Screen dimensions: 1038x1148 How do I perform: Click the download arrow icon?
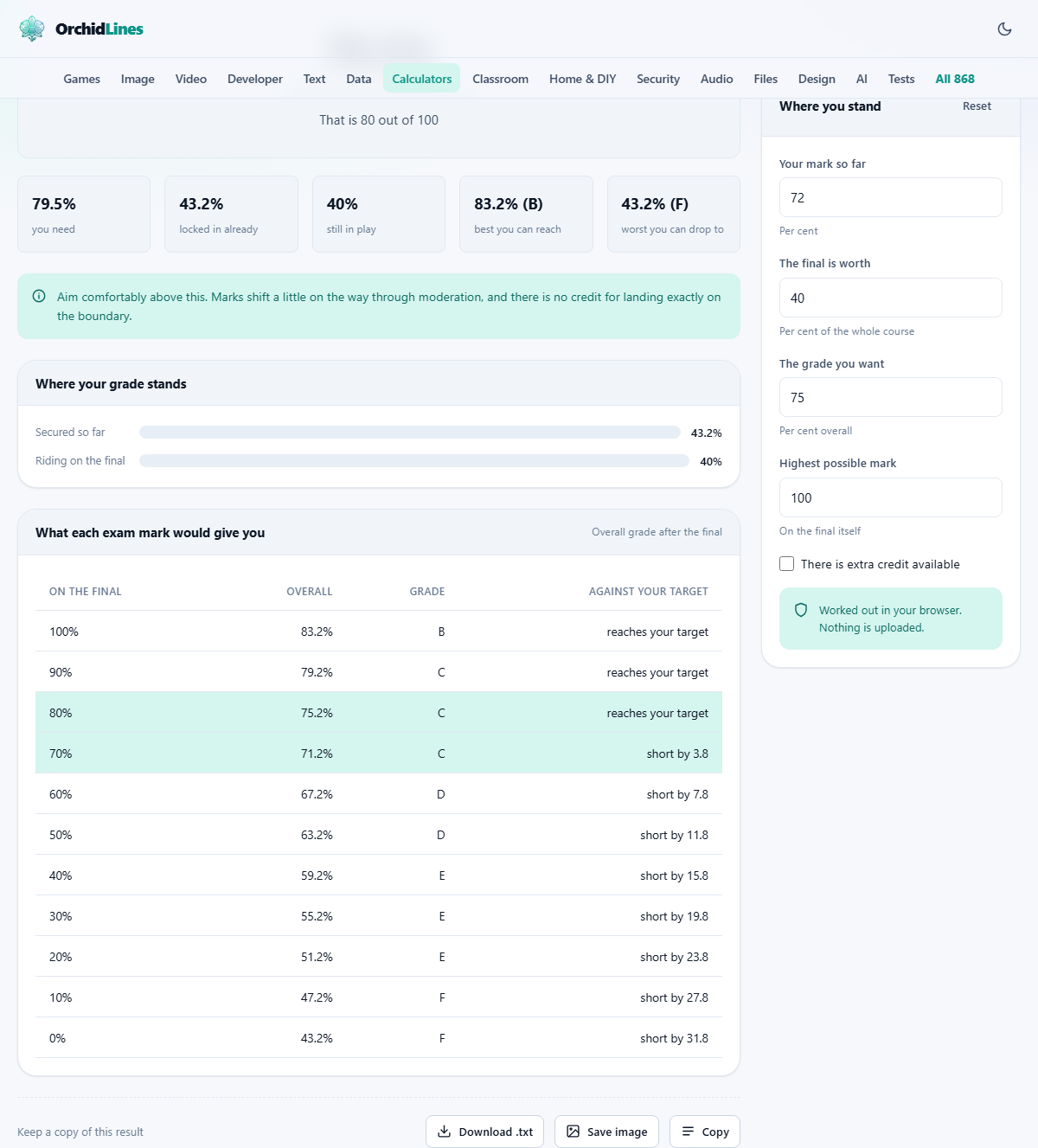coord(444,1132)
